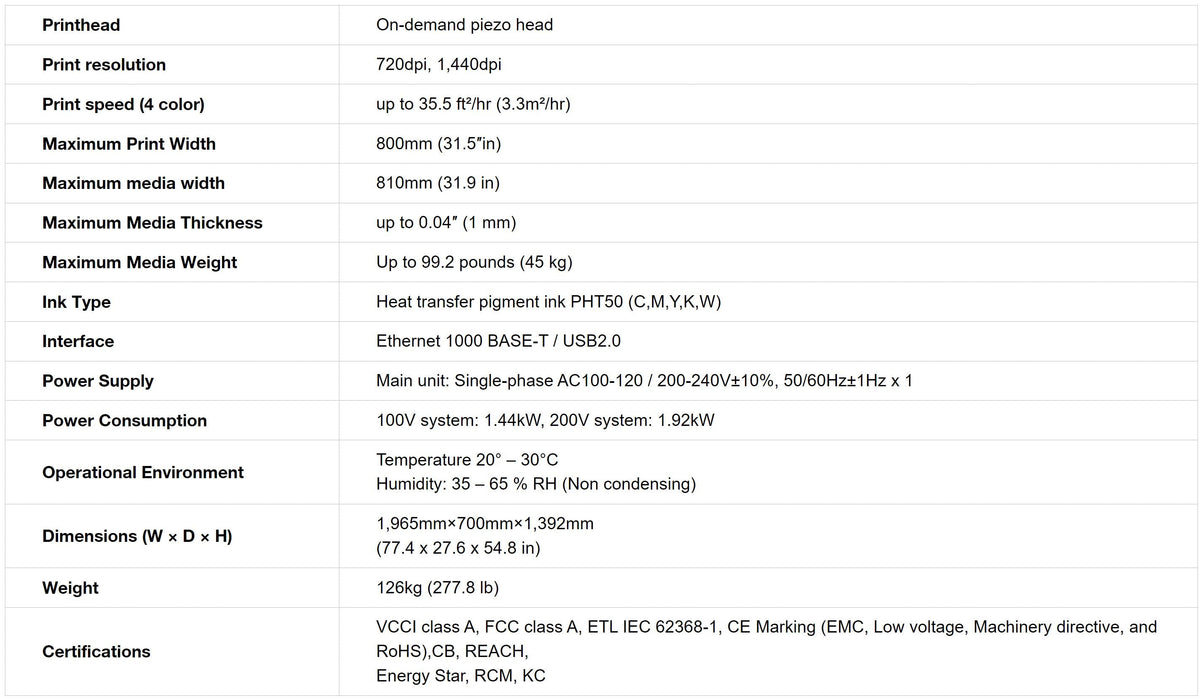1202x700 pixels.
Task: Select the Ethernet 1000 BASE-T / USB2.0 value
Action: click(x=498, y=341)
